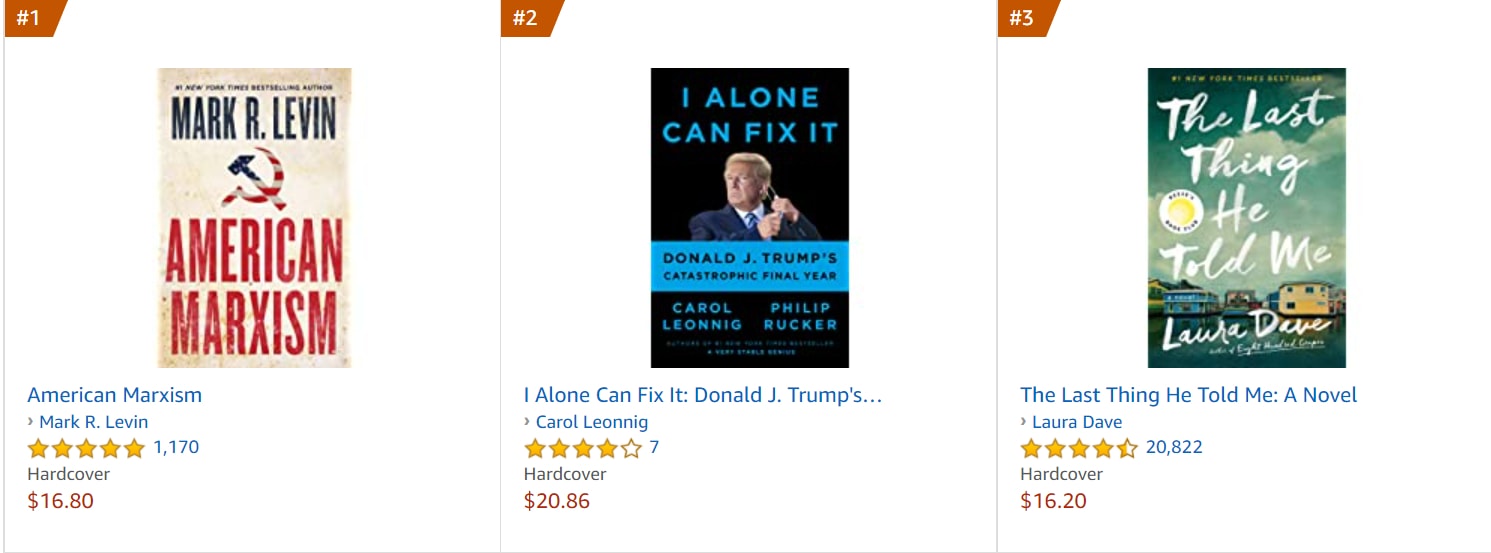
Task: Click the $20.86 price
Action: tap(557, 501)
